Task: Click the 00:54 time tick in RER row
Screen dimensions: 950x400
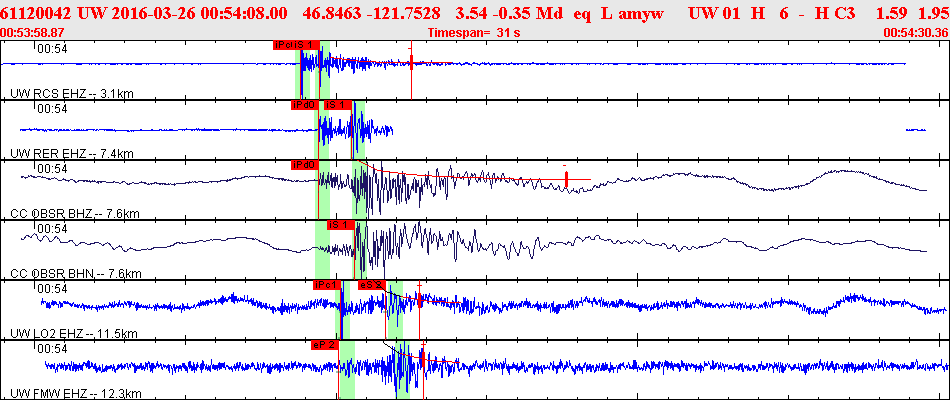Action: pos(52,109)
